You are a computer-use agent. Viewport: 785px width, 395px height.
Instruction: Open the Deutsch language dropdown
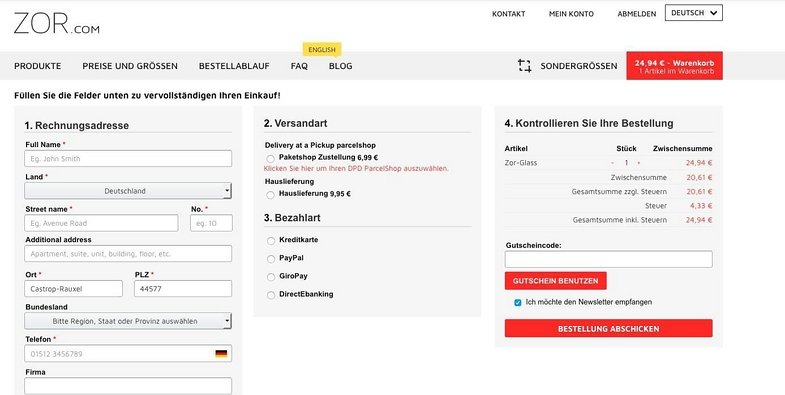(x=694, y=13)
